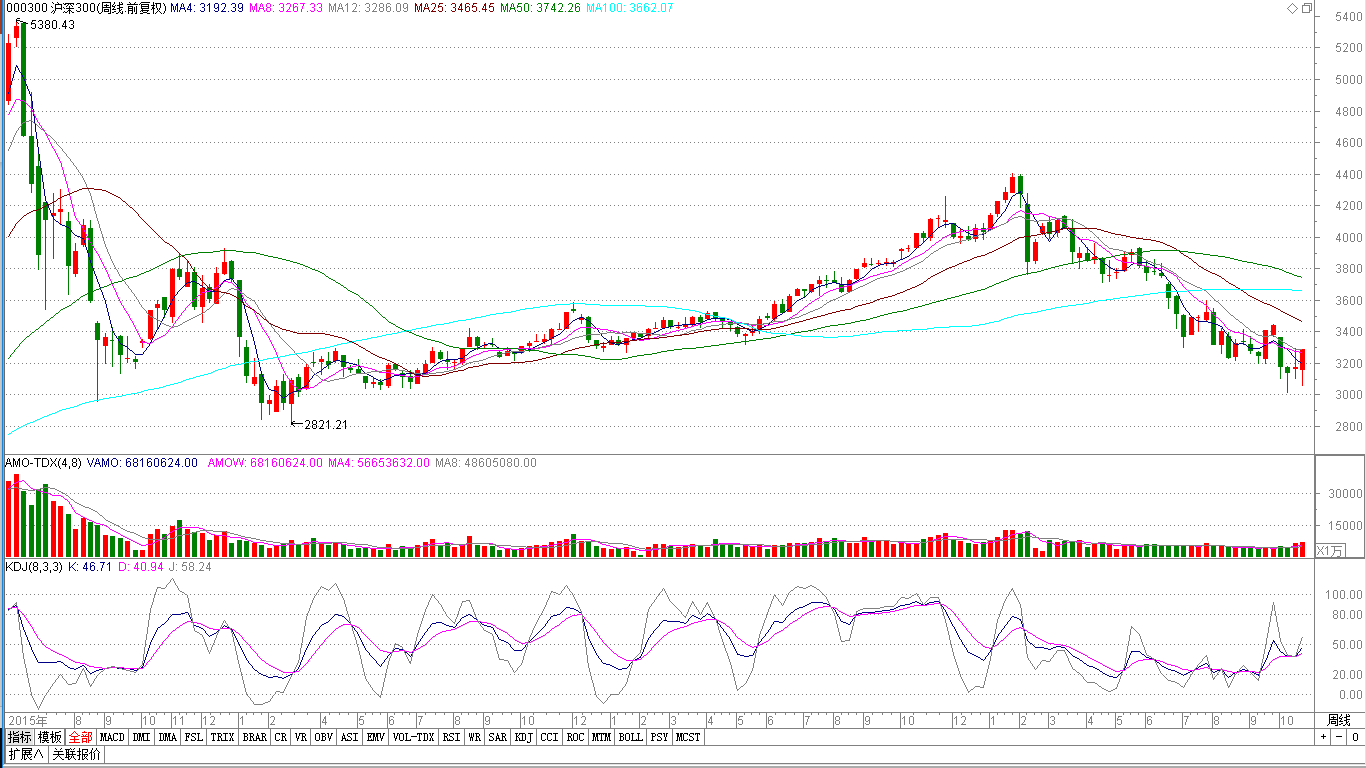Image resolution: width=1366 pixels, height=768 pixels.
Task: Select the VOL-TDX indicator tab
Action: tap(413, 737)
